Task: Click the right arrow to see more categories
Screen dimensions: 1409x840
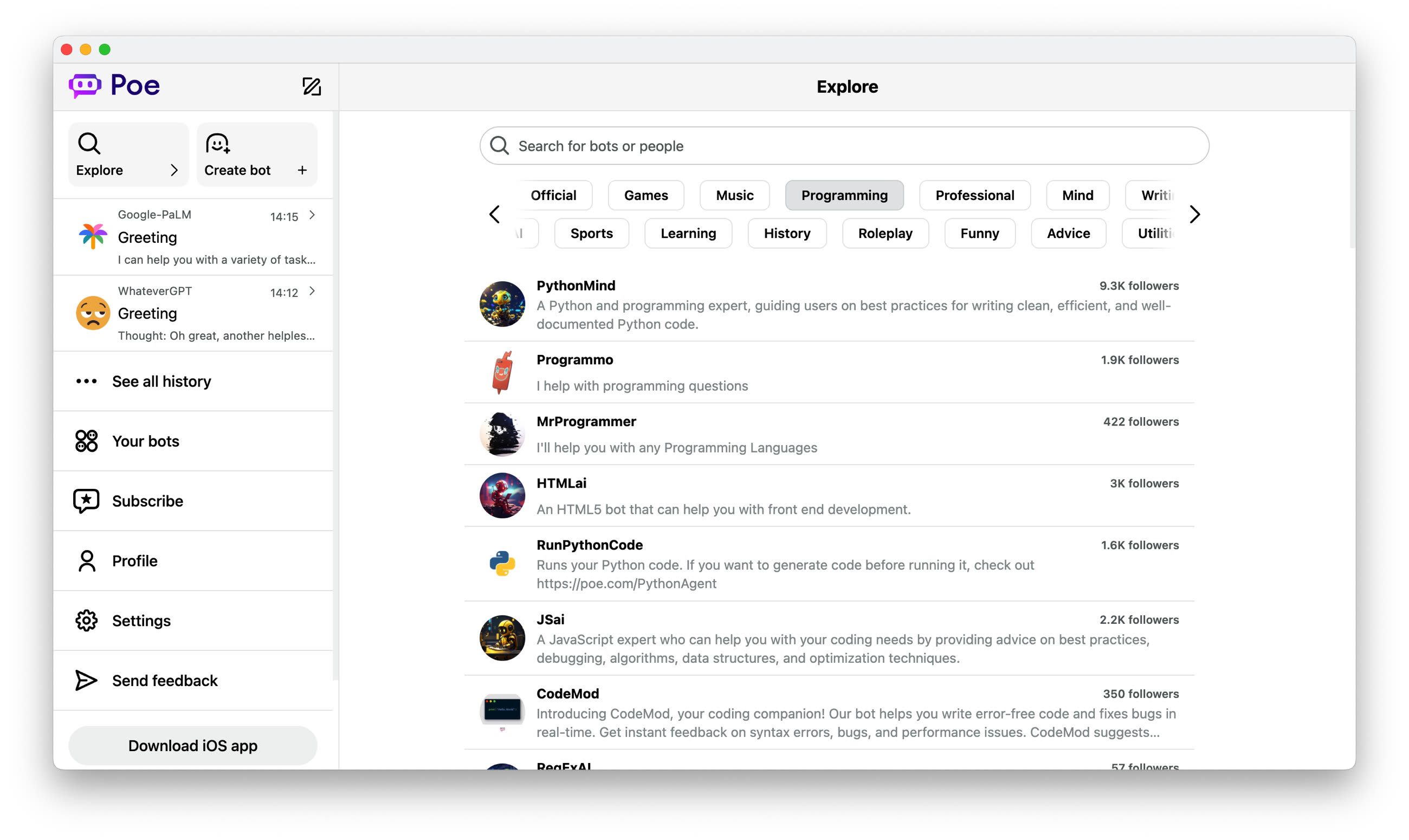Action: tap(1194, 214)
